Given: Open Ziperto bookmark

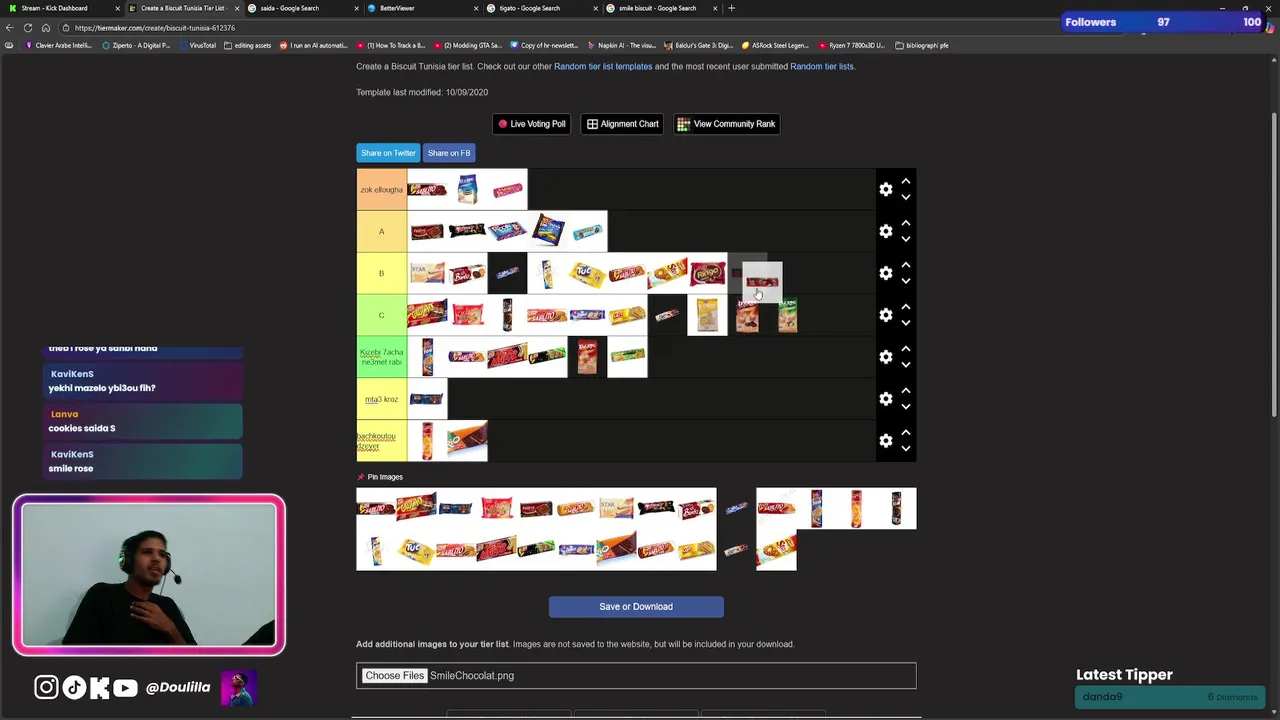Looking at the screenshot, I should (136, 45).
